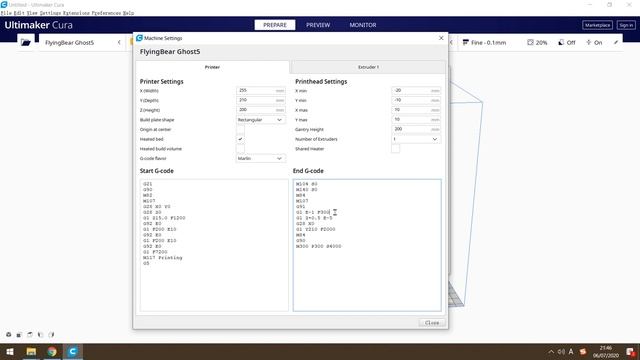Edit the X (Width) field

[x=260, y=90]
